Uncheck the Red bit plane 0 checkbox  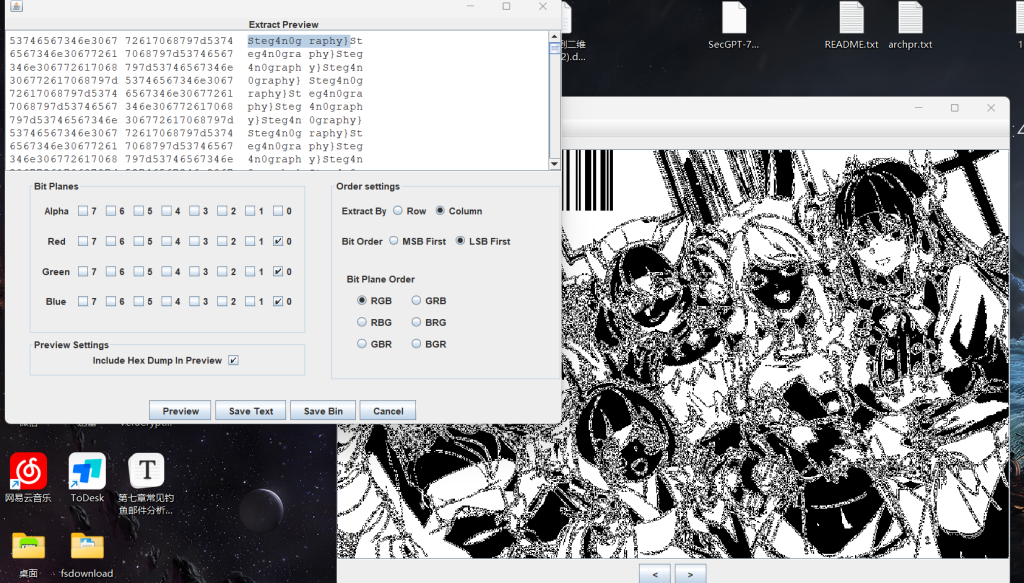point(278,241)
